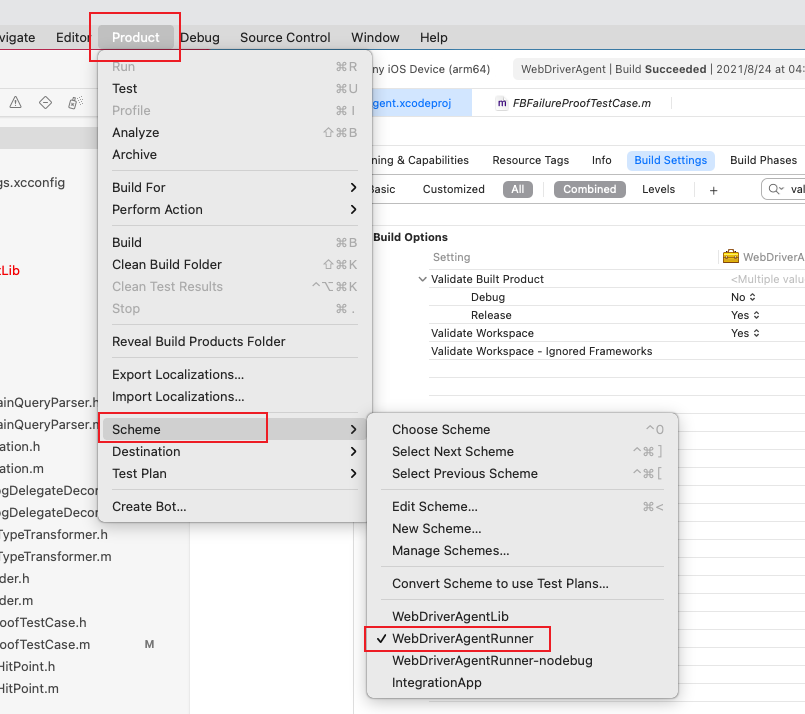Select the checked WebDriverAgentRunner scheme

click(523, 639)
